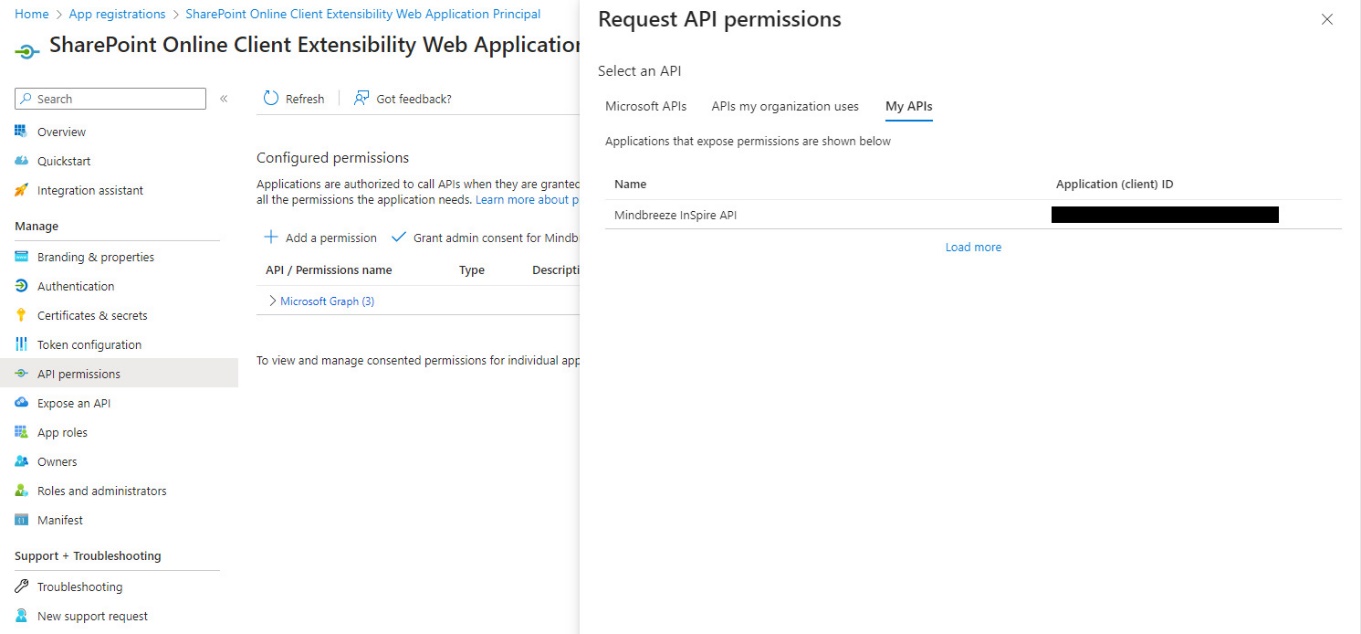Screen dimensions: 1361x634
Task: Sort by the Name column header
Action: [x=630, y=184]
